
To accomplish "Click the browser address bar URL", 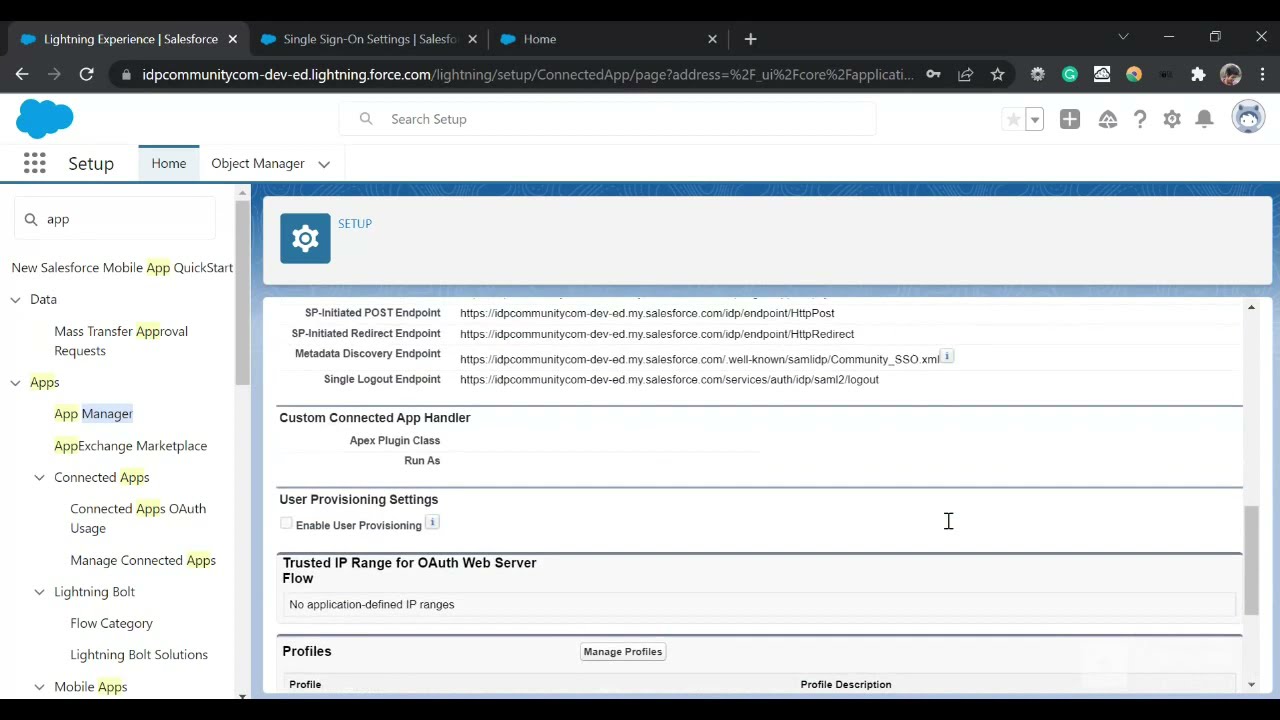I will pos(528,74).
